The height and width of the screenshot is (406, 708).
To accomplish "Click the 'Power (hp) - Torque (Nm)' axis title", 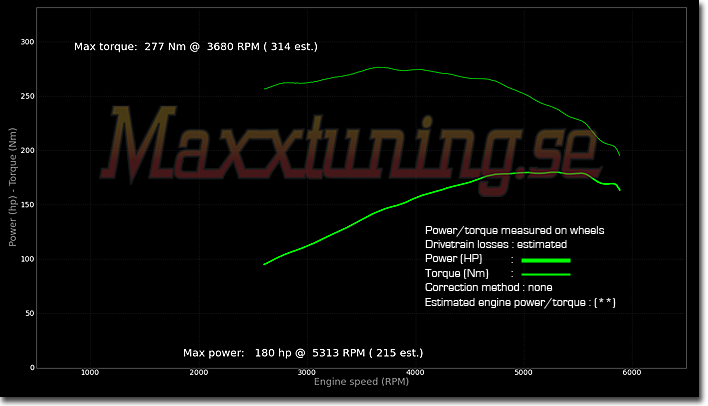I will [12, 187].
